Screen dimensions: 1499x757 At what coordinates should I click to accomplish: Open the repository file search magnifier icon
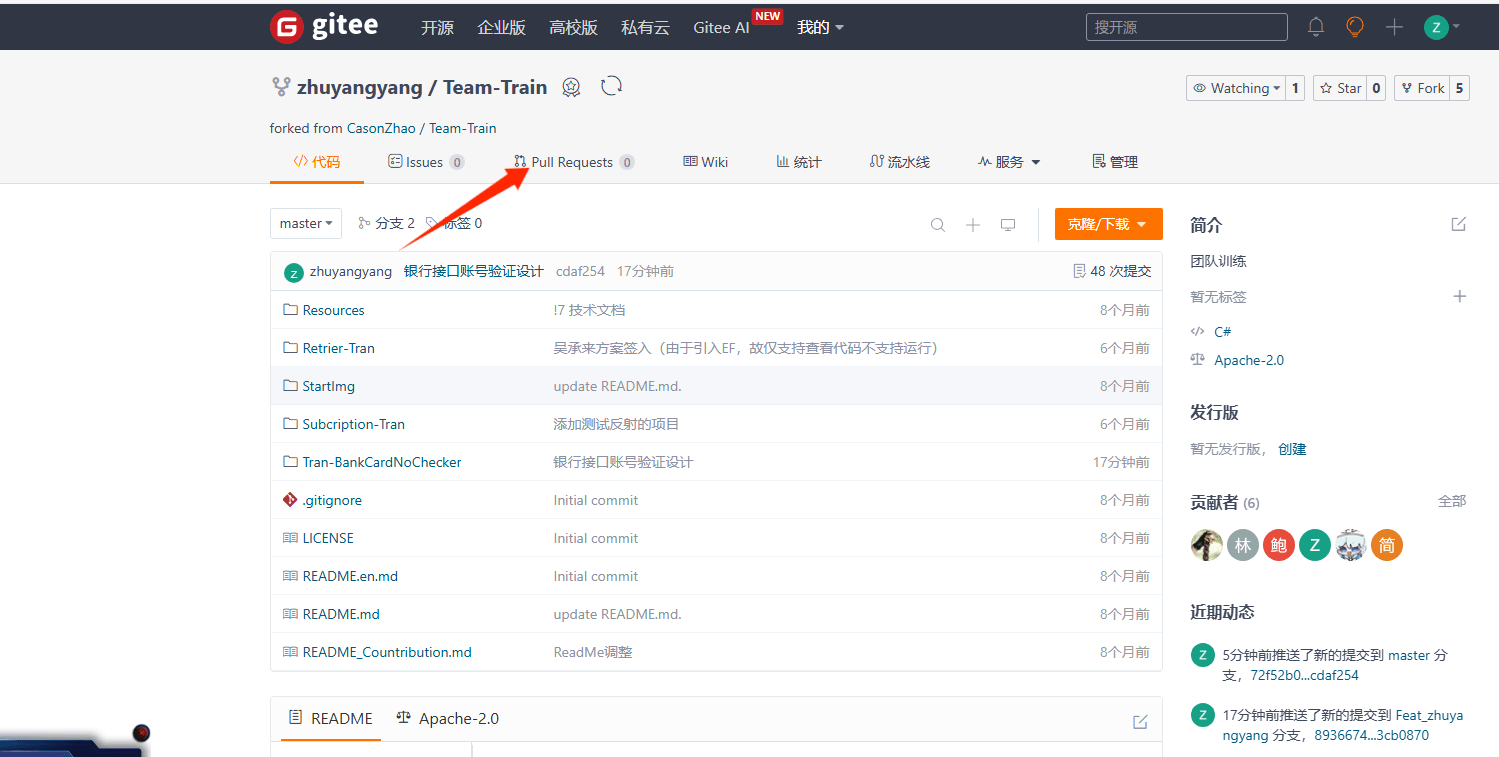[937, 224]
